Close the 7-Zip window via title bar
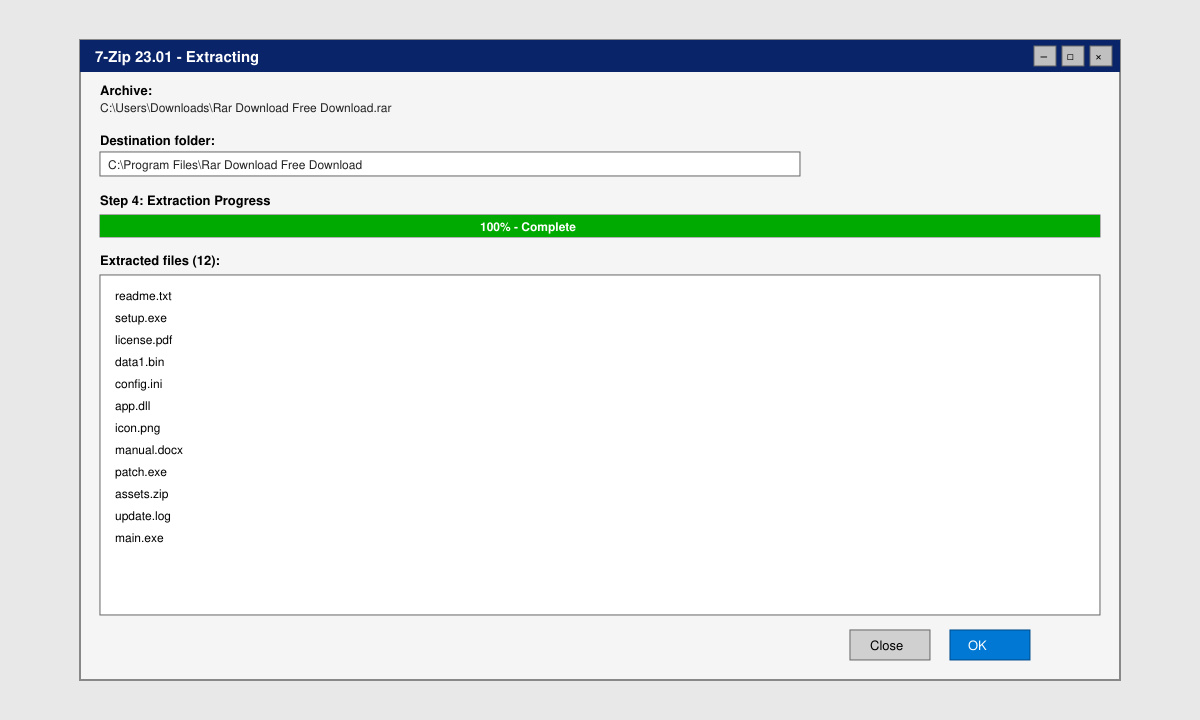The image size is (1200, 720). (x=1100, y=56)
